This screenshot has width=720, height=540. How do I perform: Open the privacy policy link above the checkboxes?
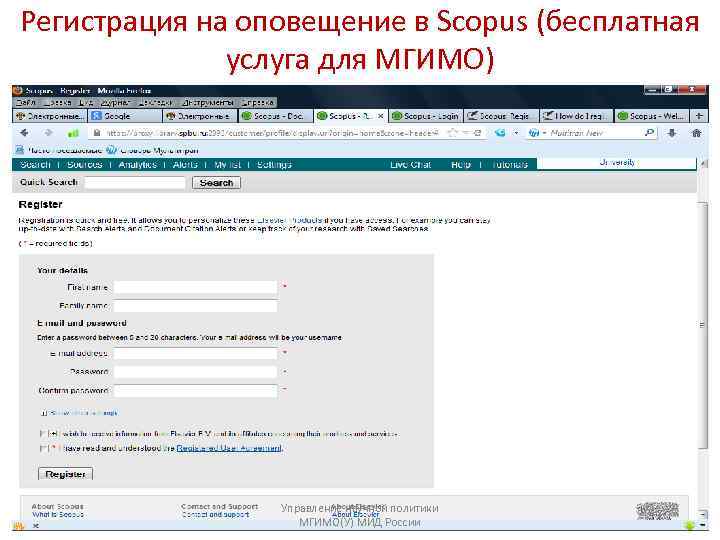click(83, 413)
